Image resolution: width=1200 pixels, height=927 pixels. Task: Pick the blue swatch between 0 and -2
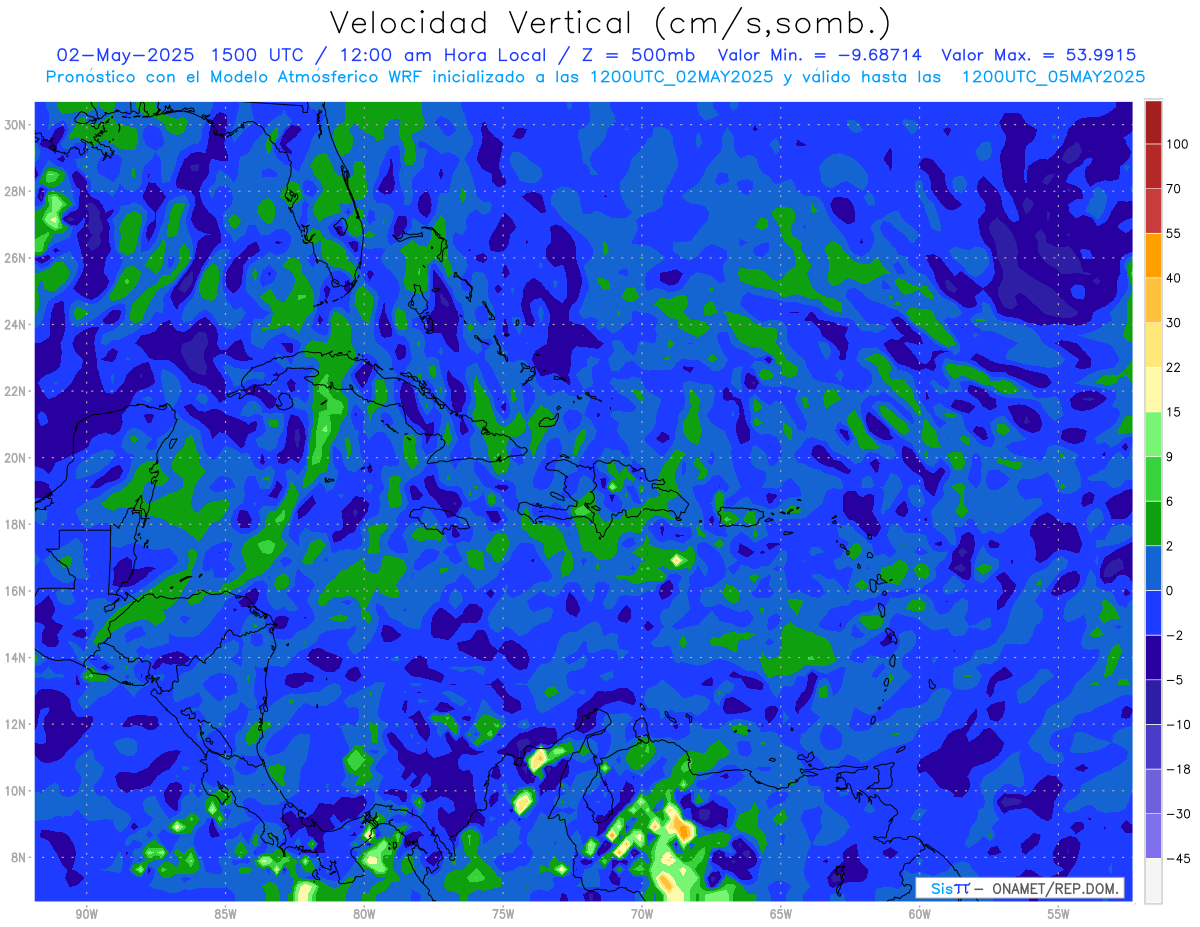(x=1153, y=613)
